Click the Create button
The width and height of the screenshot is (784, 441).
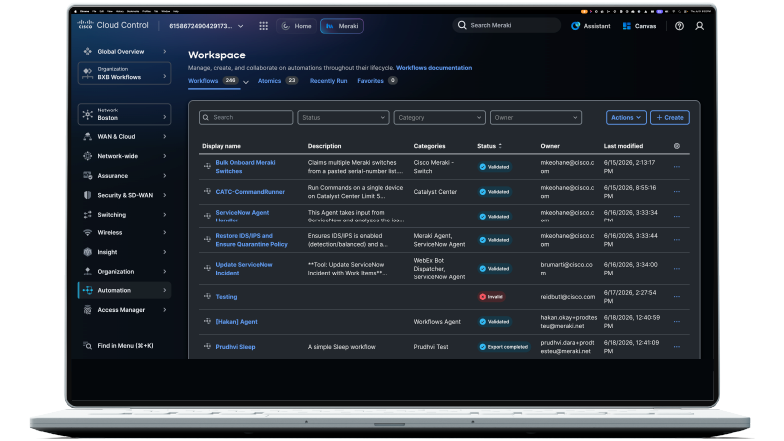coord(670,118)
